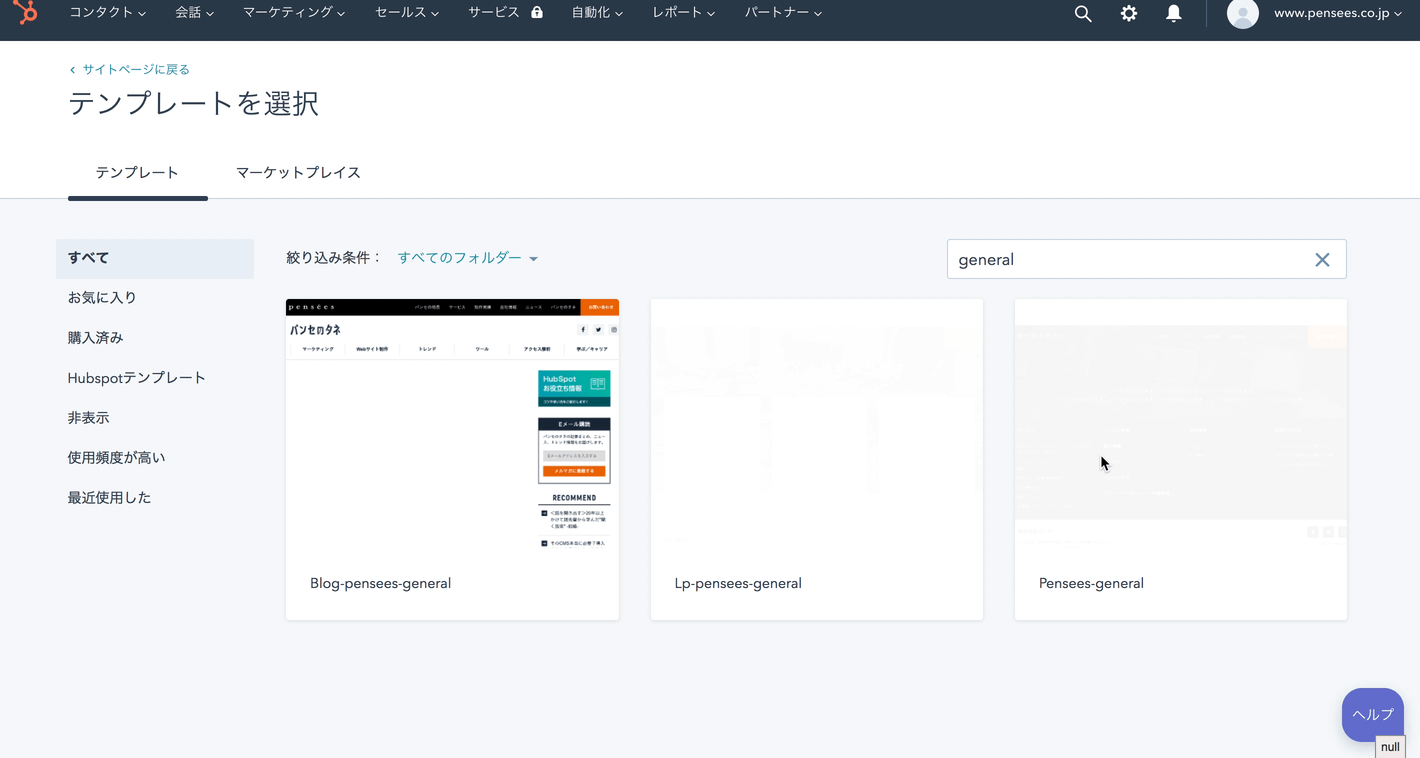Open the settings gear icon
Image resolution: width=1420 pixels, height=758 pixels.
(x=1128, y=14)
